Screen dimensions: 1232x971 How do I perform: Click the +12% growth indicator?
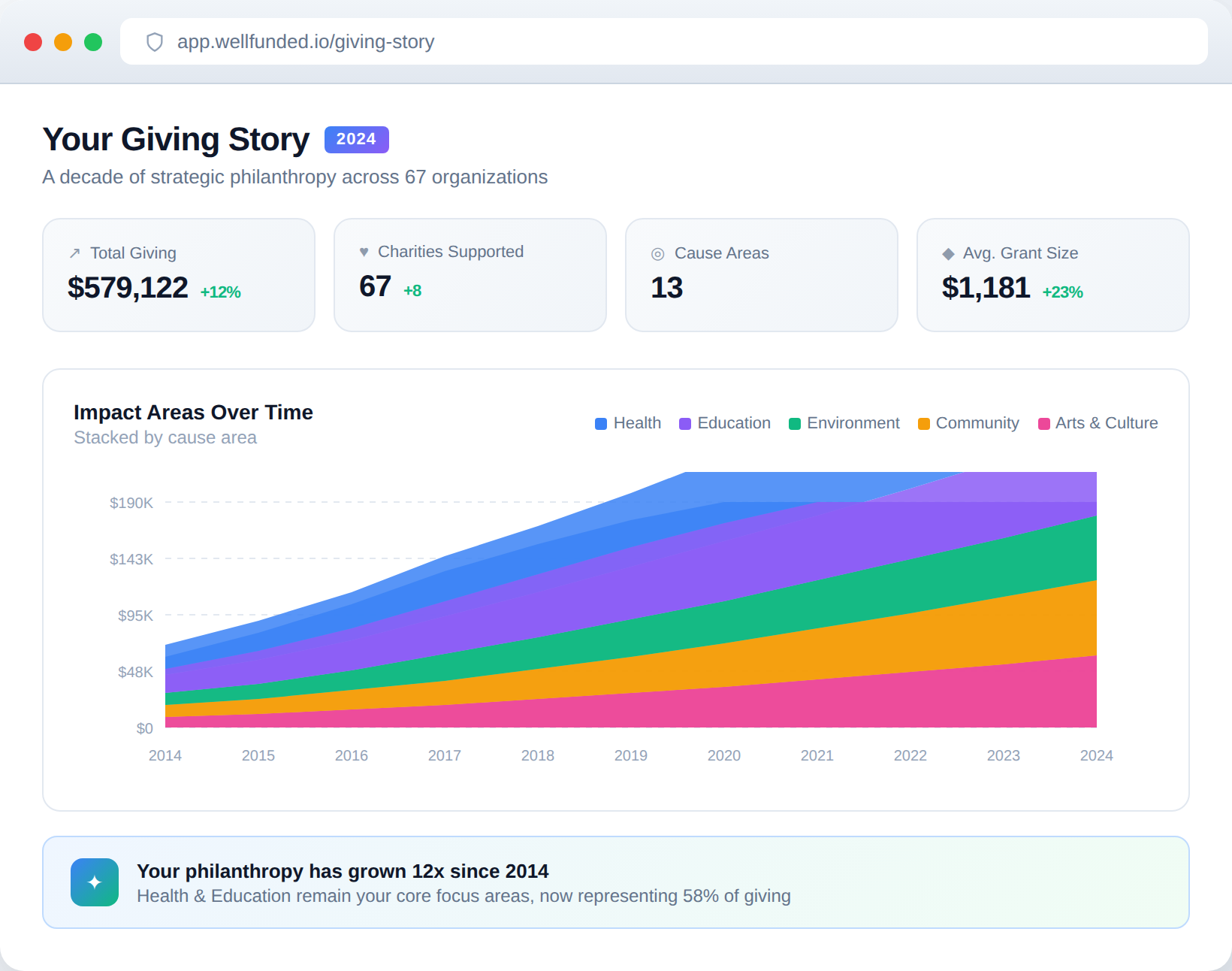pos(219,292)
